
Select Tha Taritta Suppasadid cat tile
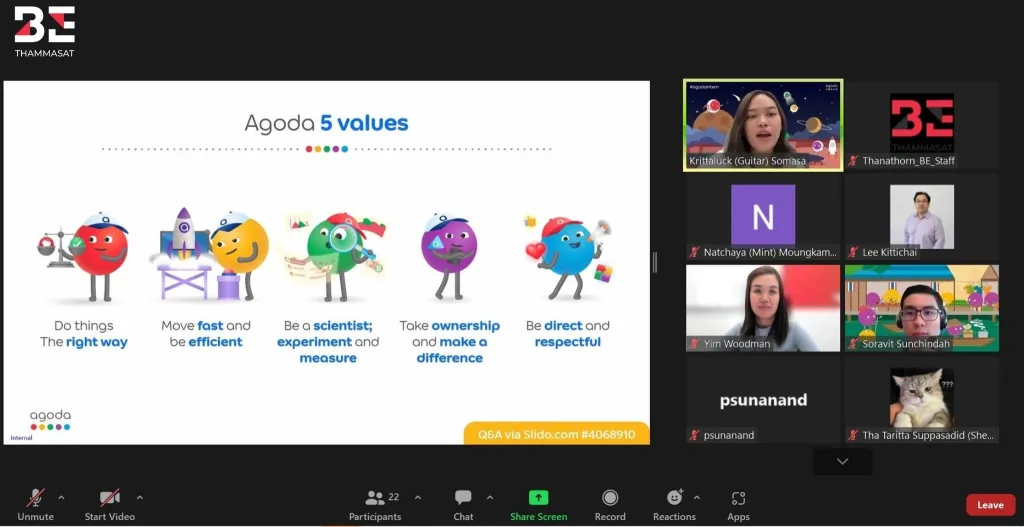922,400
